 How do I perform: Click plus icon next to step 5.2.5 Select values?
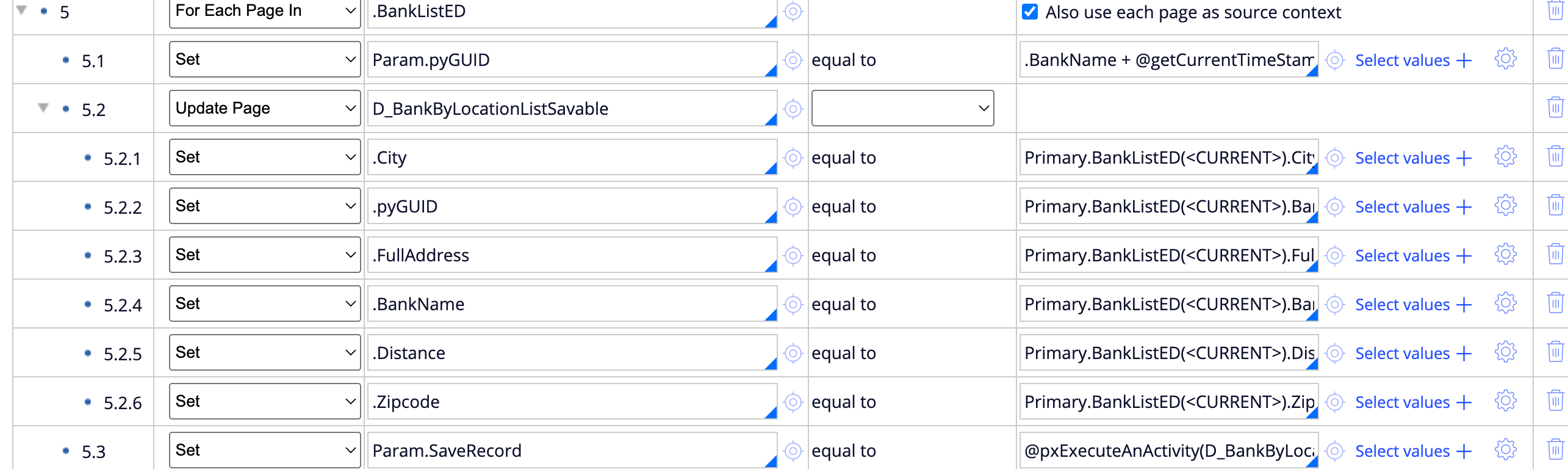tap(1464, 354)
